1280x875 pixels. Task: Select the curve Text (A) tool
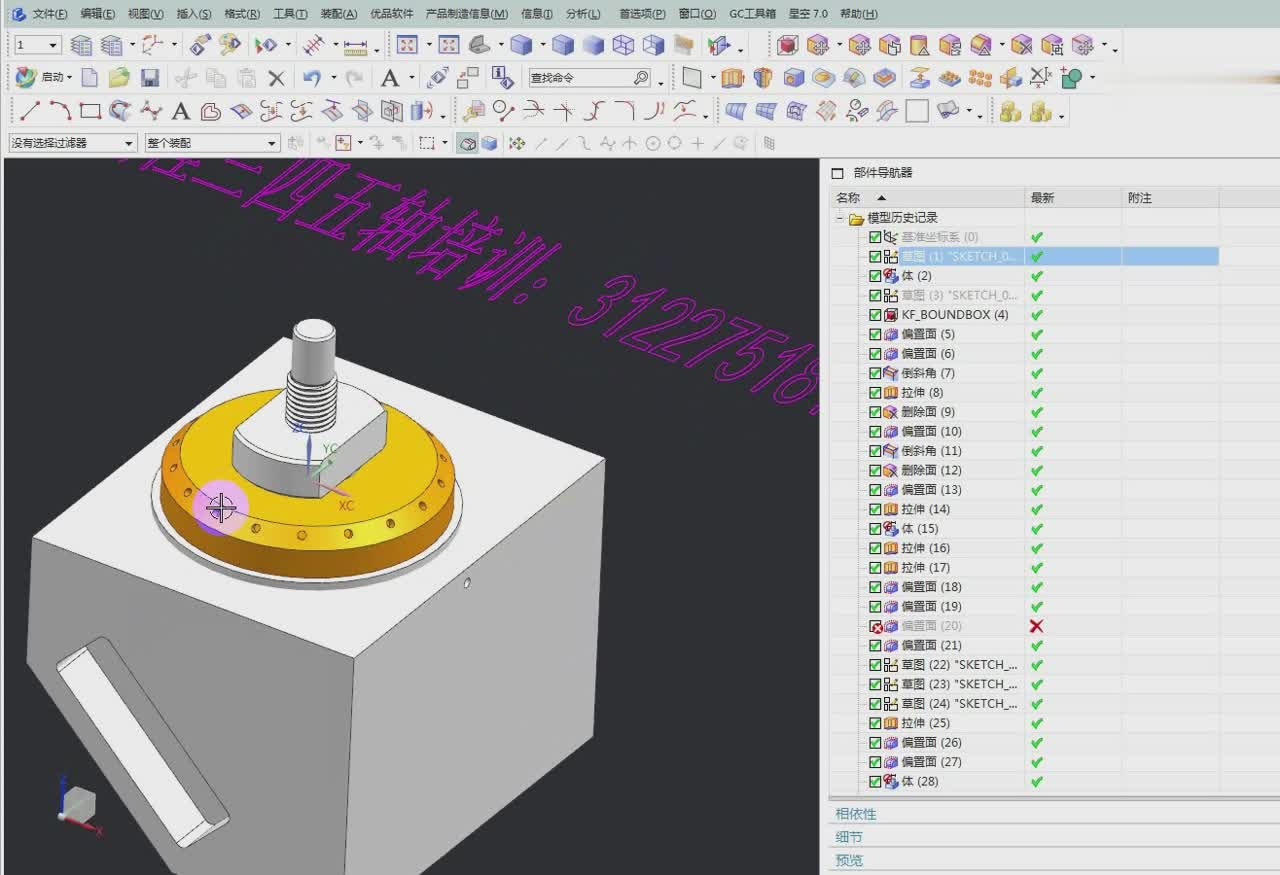click(181, 111)
